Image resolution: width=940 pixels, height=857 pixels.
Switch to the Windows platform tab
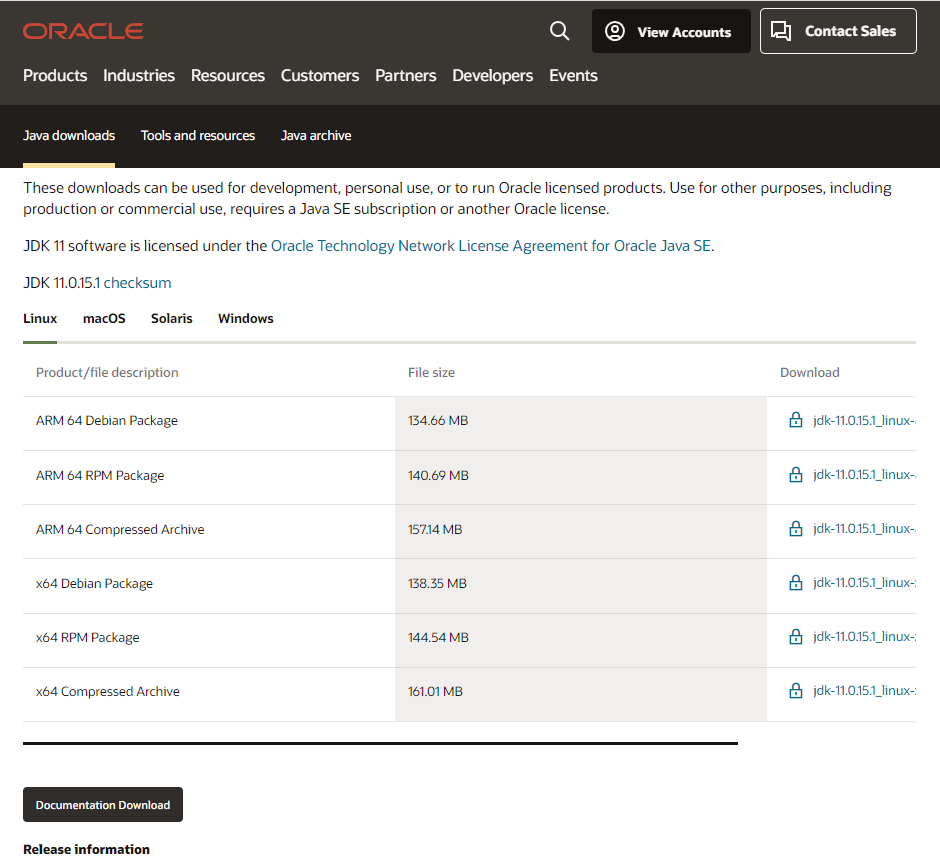point(246,318)
